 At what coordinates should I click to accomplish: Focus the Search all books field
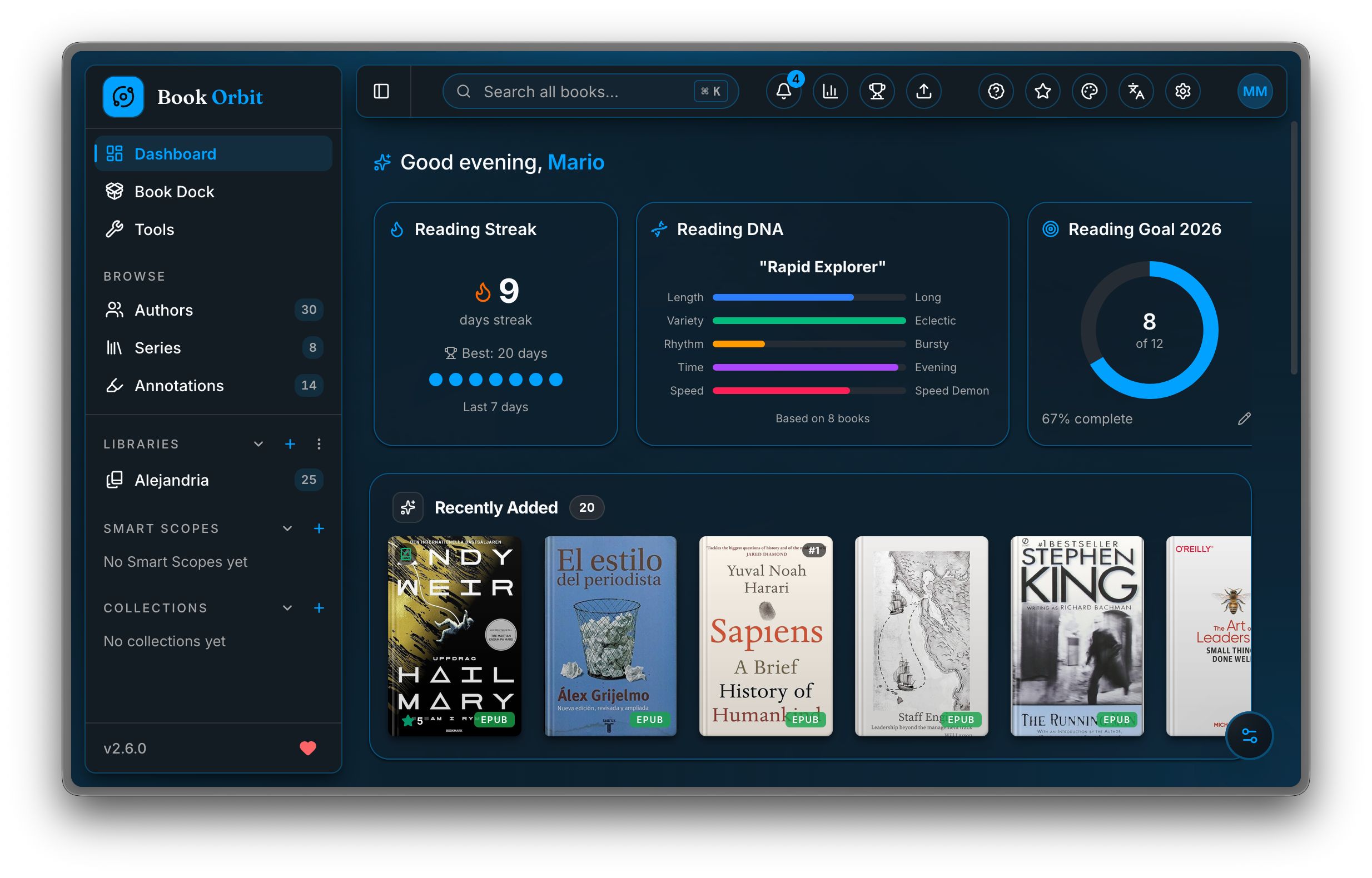coord(590,91)
